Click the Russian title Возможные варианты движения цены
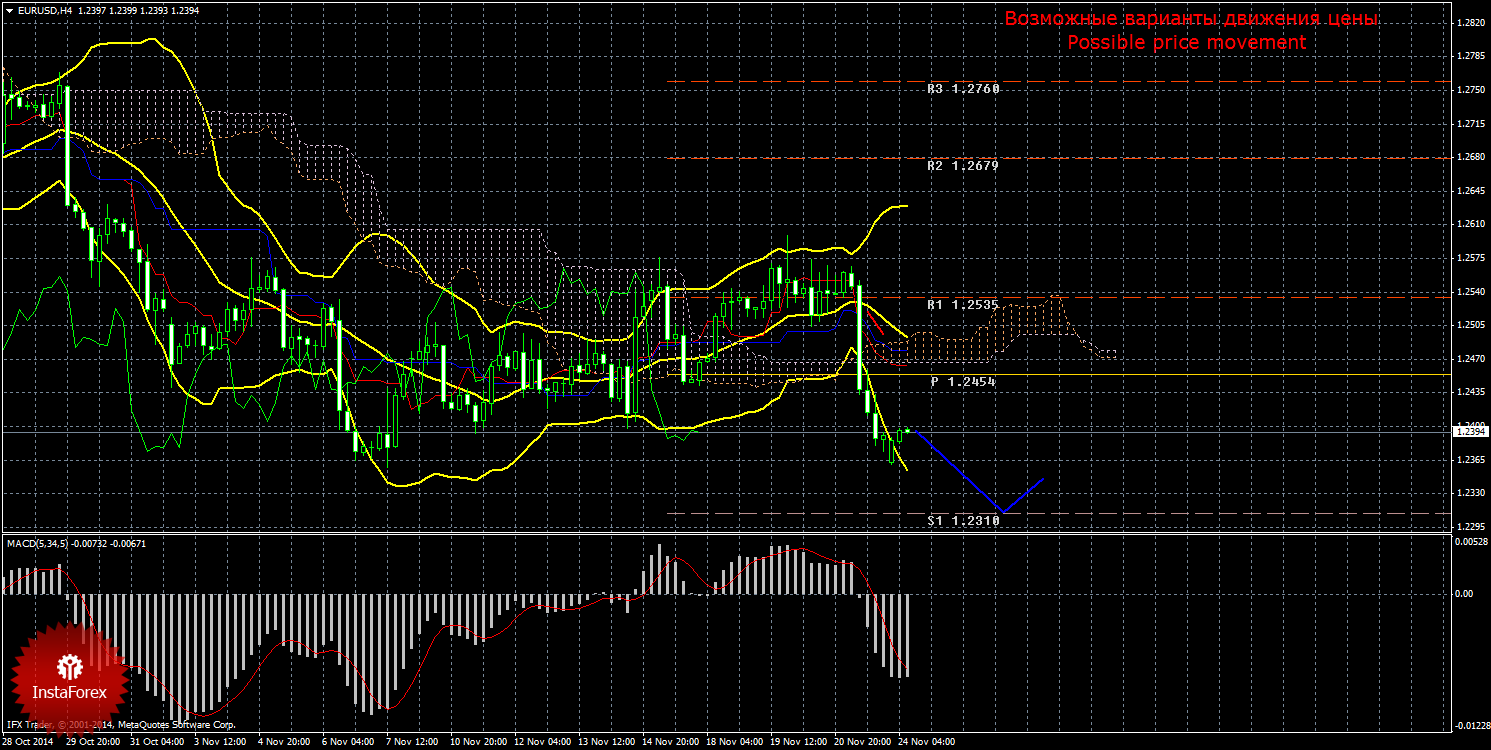 click(x=1191, y=19)
